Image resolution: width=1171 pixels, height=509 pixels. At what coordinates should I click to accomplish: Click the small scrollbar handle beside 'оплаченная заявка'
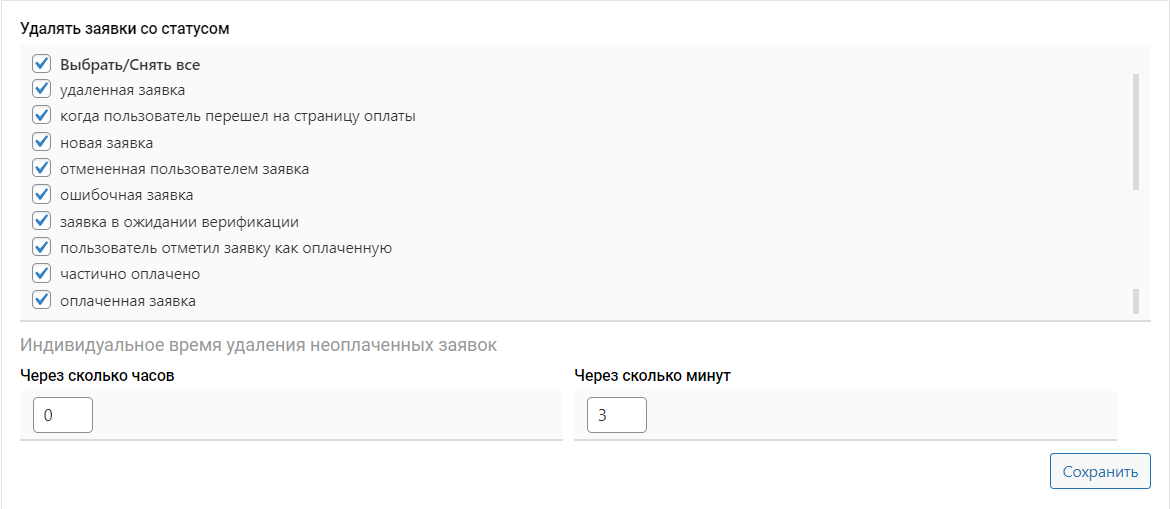[1136, 301]
